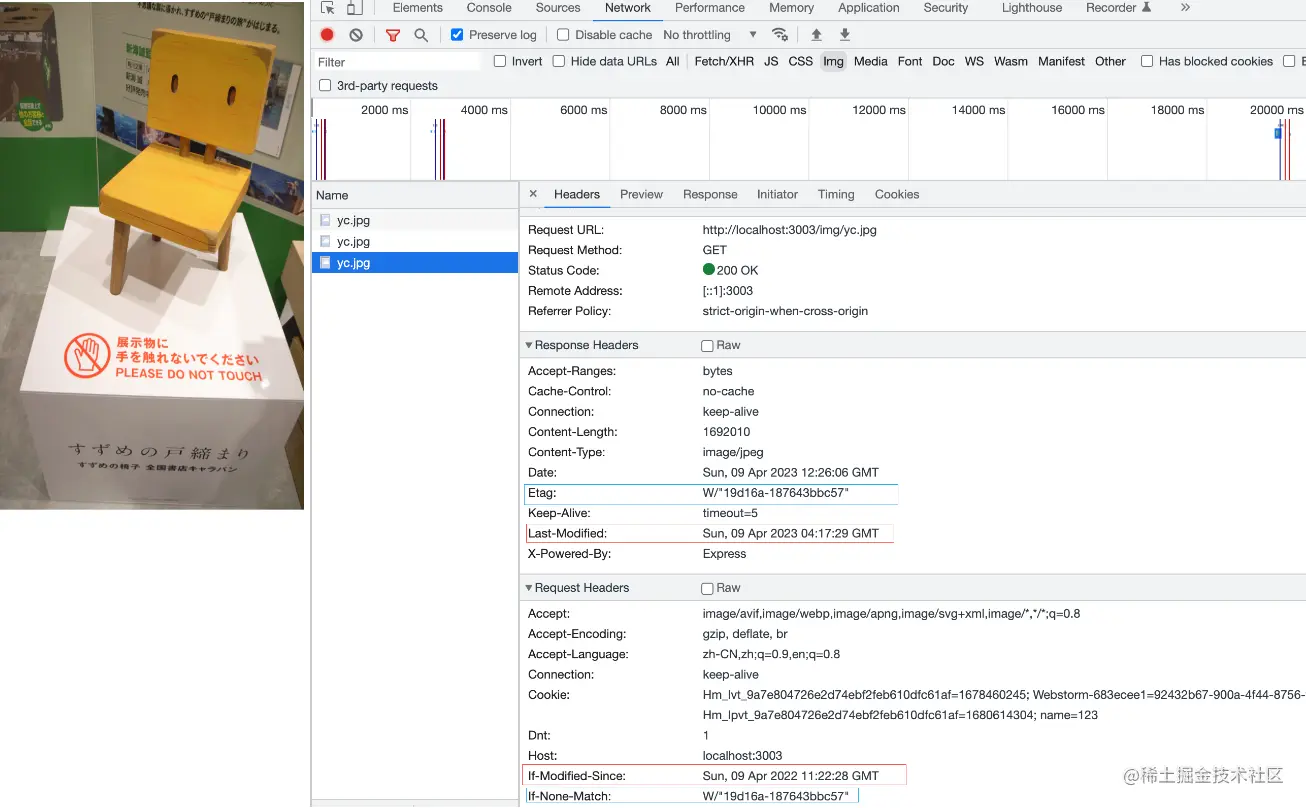Screen dimensions: 1306x808
Task: Filter requests by Doc type
Action: [x=943, y=61]
